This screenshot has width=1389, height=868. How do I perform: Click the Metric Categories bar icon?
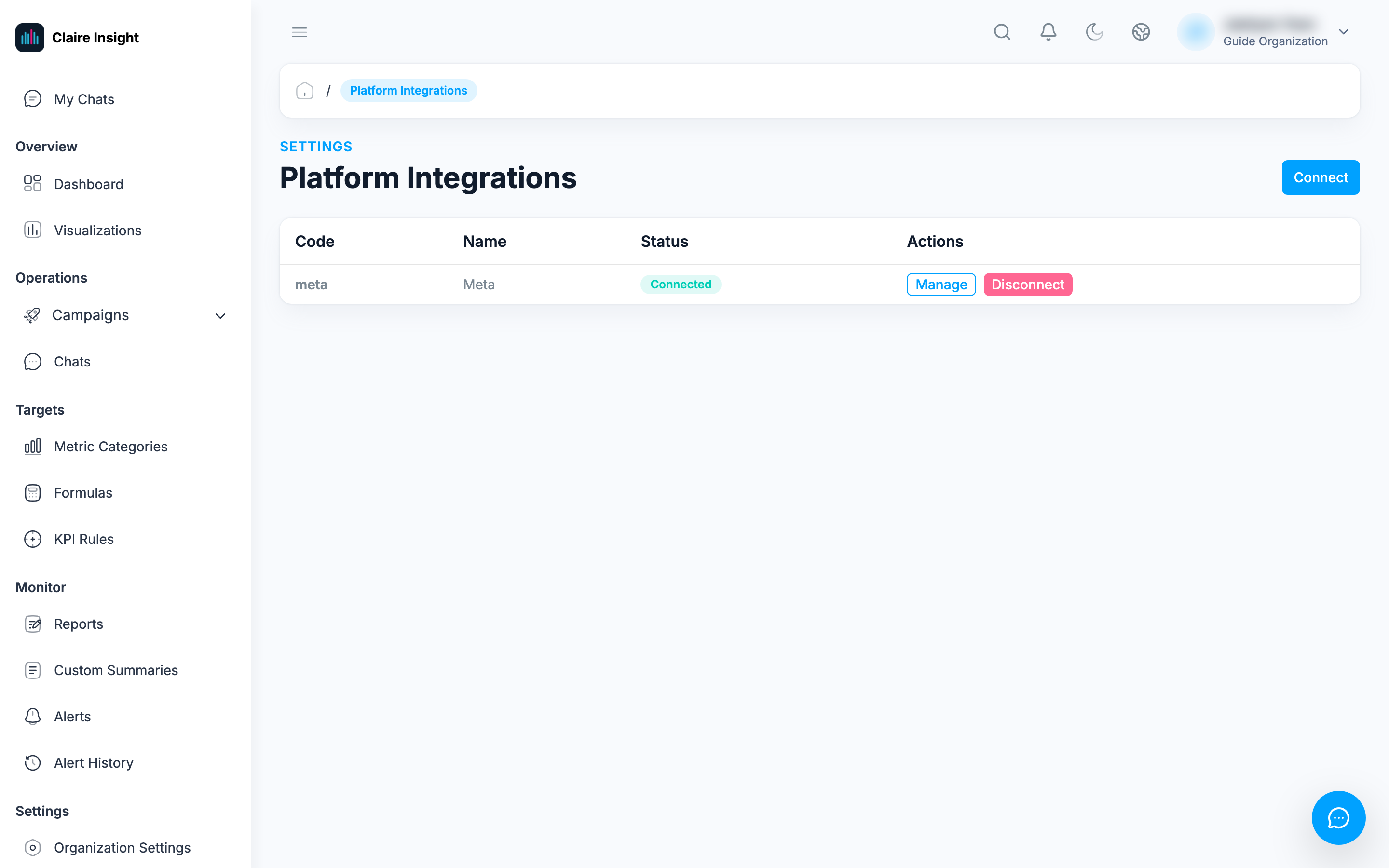pyautogui.click(x=33, y=446)
